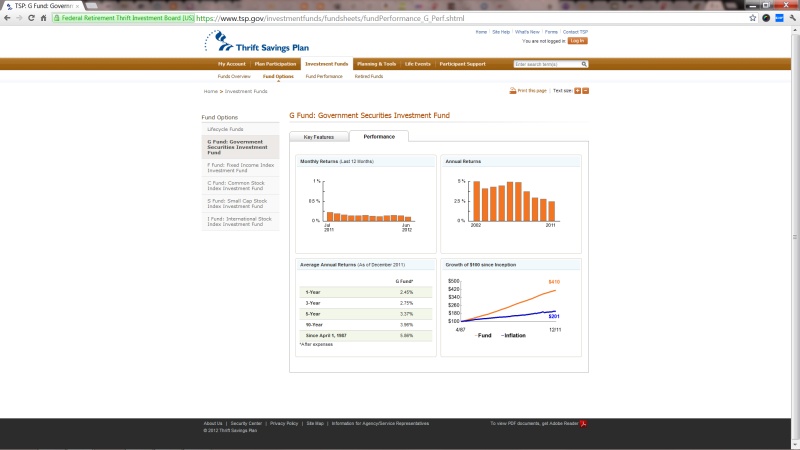Click Investment Funds in the breadcrumb
800x450 pixels.
point(246,91)
